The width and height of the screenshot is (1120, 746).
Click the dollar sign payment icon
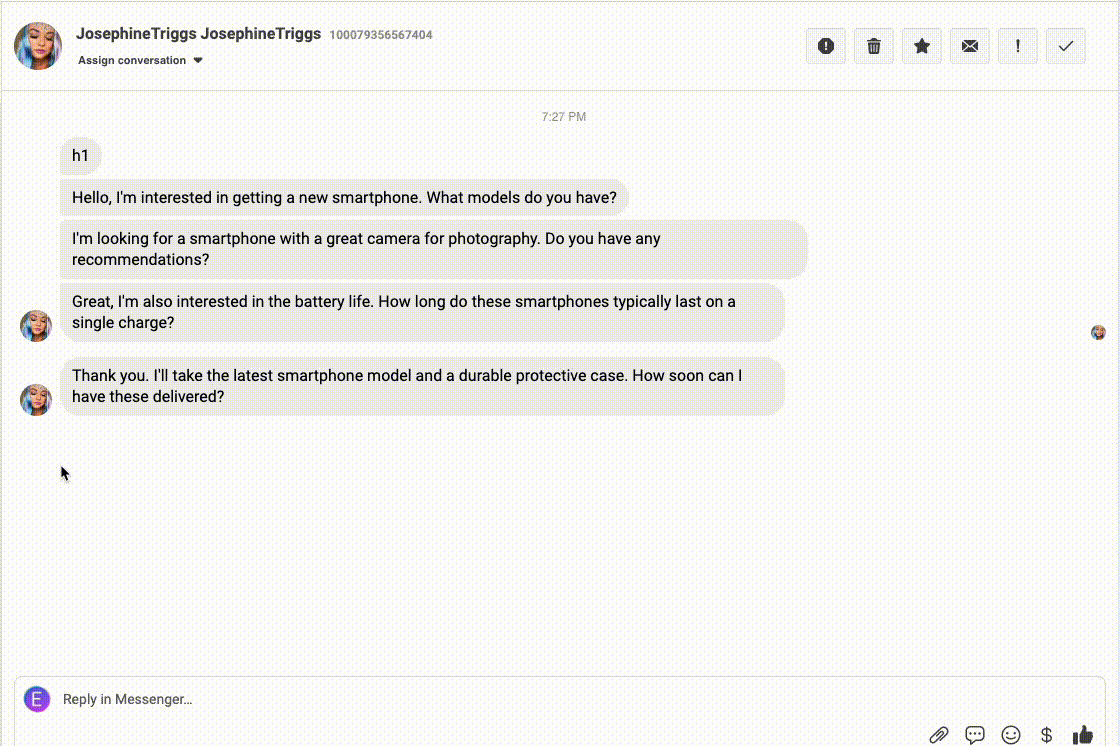tap(1047, 734)
